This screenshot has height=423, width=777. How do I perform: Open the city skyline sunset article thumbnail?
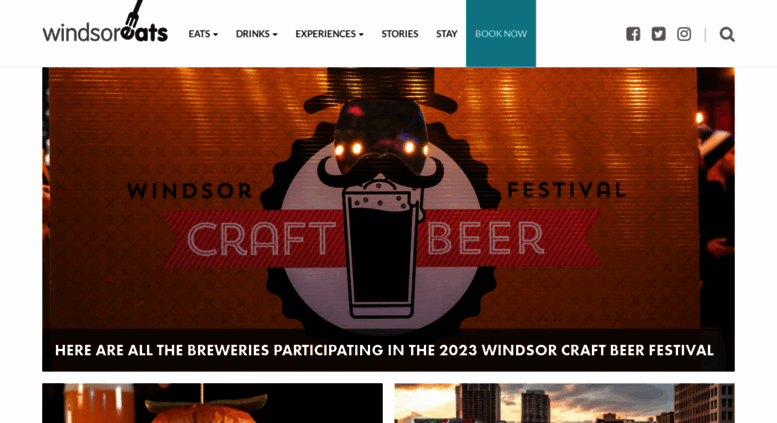[564, 403]
